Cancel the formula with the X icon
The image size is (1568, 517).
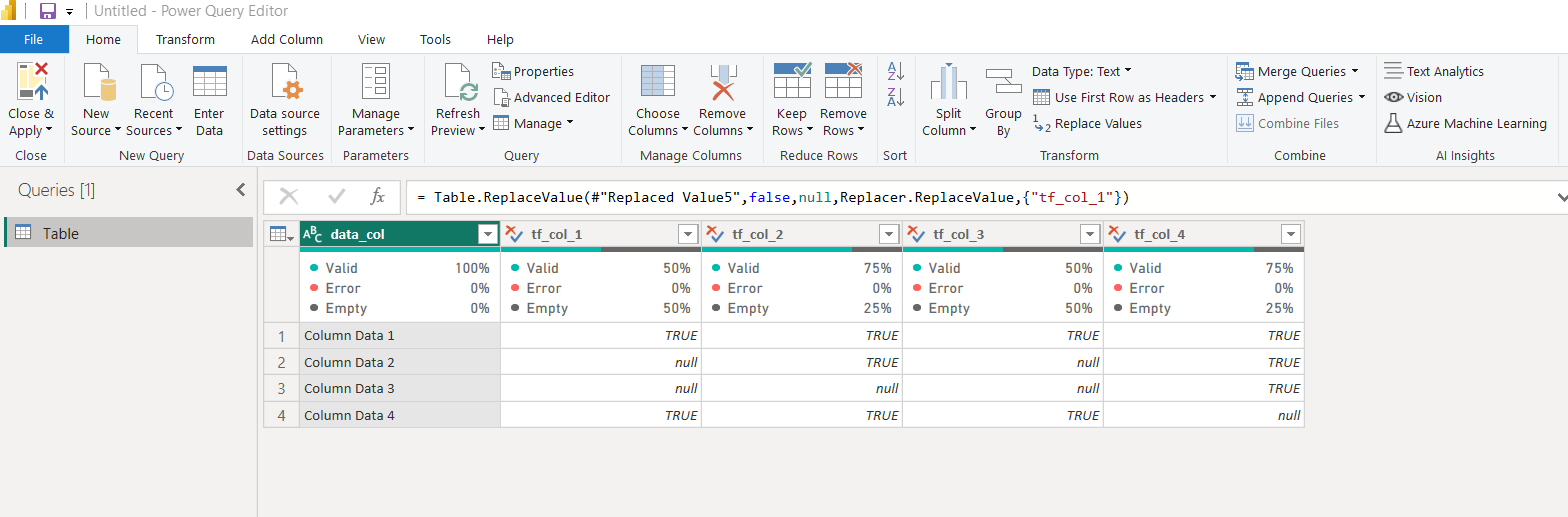(x=289, y=197)
